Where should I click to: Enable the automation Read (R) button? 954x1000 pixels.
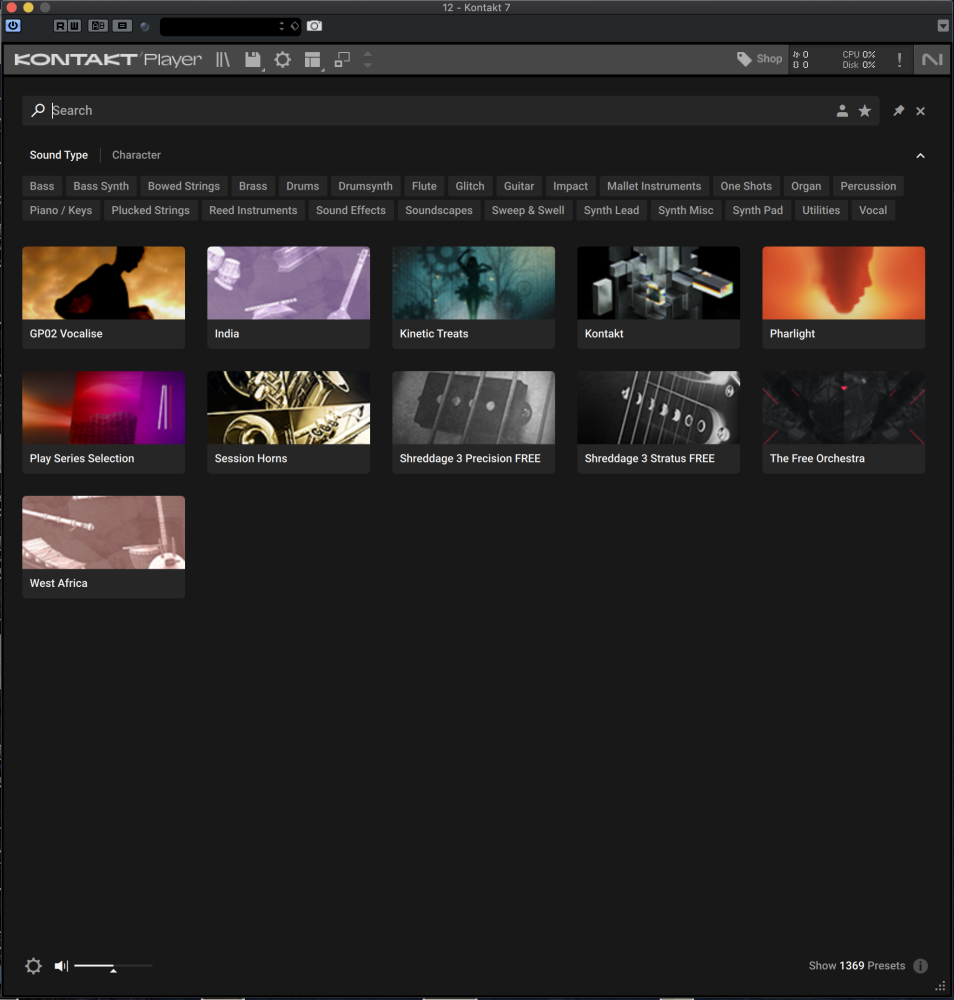pyautogui.click(x=60, y=26)
